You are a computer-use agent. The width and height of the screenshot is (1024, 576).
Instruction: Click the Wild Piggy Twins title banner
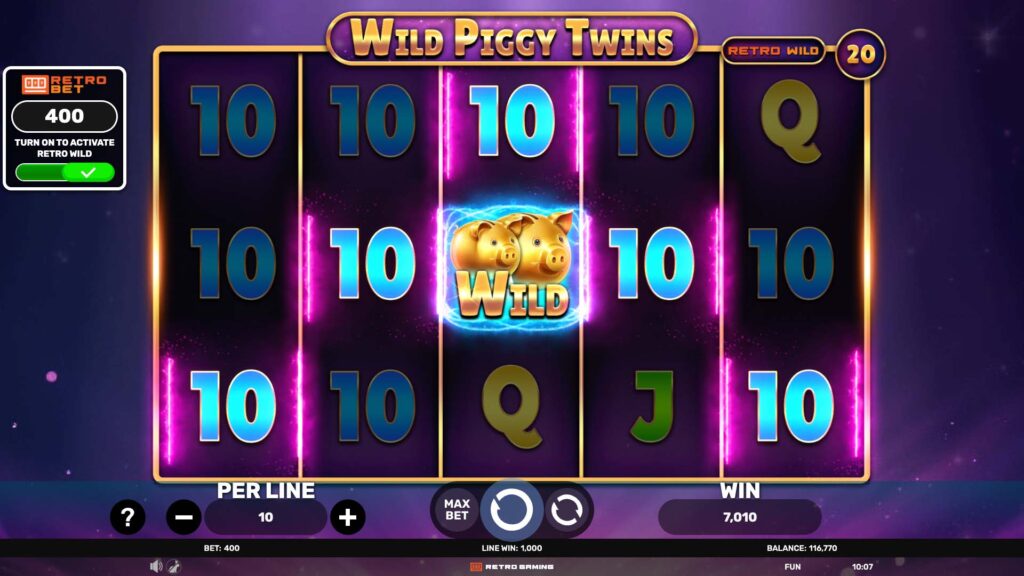click(x=511, y=39)
